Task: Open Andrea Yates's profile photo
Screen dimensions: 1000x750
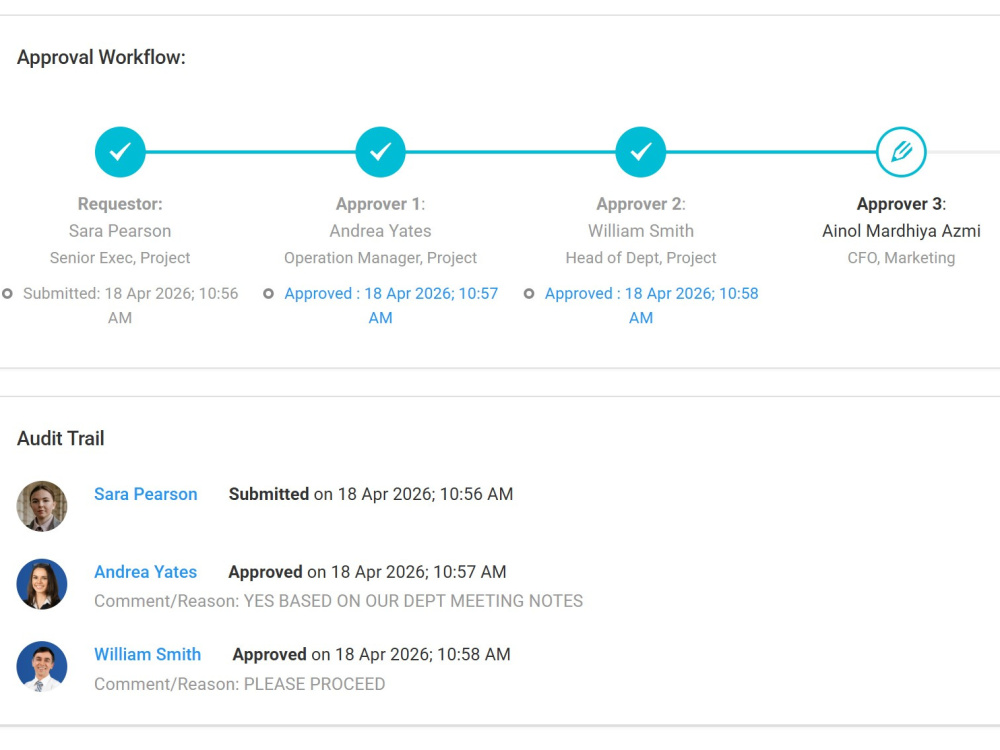Action: 41,584
